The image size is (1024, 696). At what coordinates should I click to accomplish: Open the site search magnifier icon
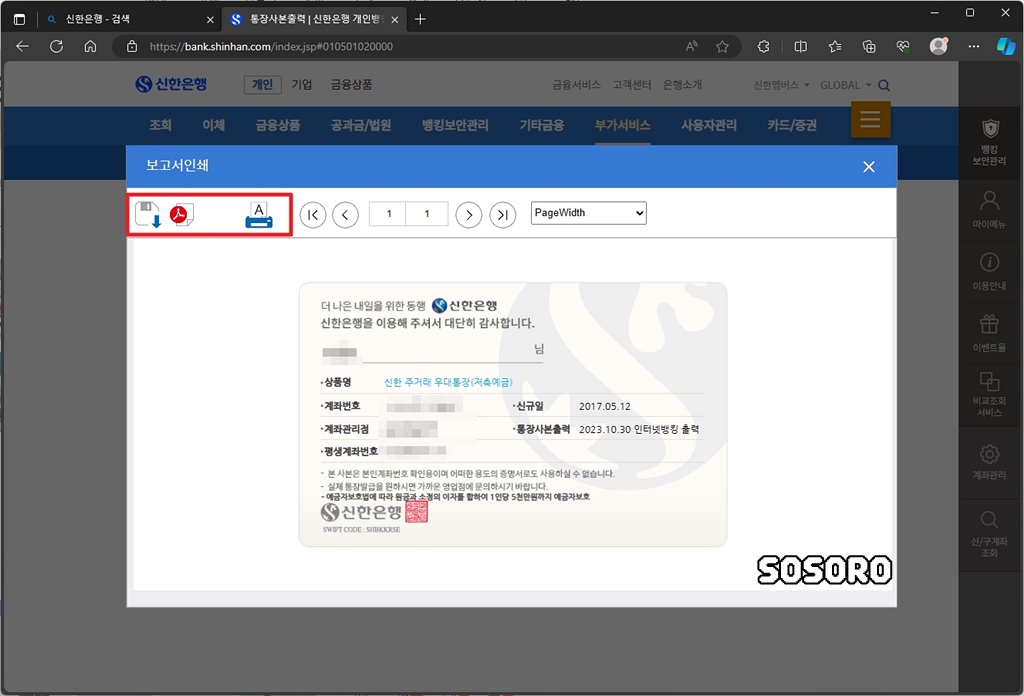pos(884,85)
